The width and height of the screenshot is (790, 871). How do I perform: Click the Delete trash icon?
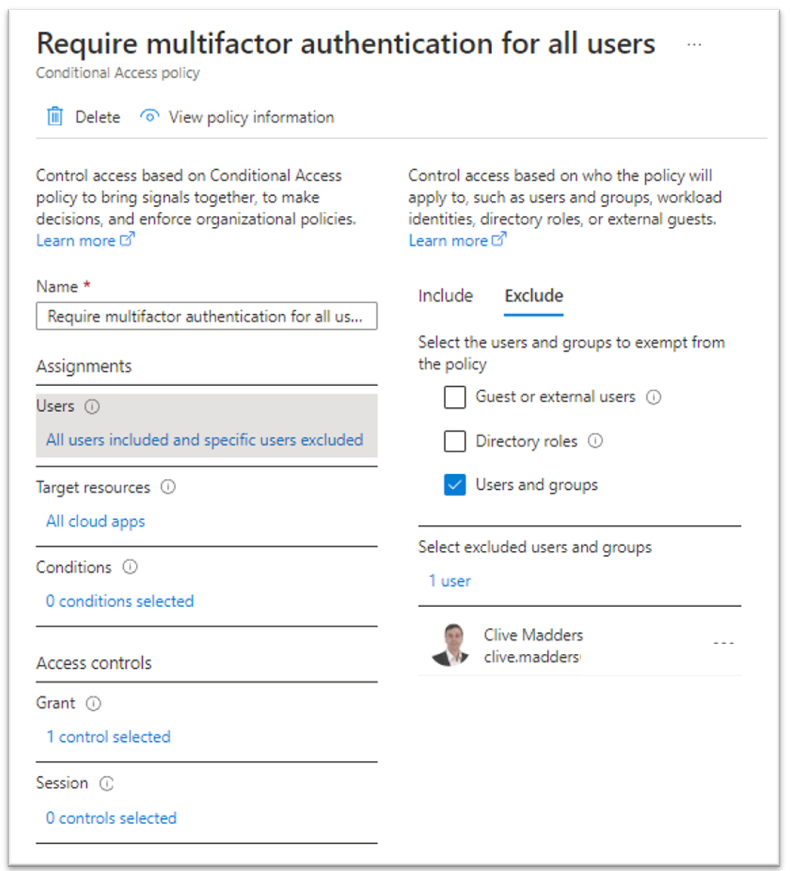(x=55, y=116)
